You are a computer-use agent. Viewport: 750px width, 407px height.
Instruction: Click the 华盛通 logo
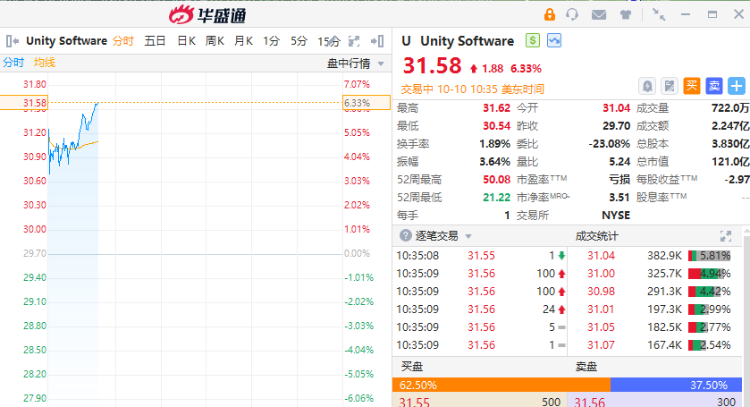pos(208,14)
